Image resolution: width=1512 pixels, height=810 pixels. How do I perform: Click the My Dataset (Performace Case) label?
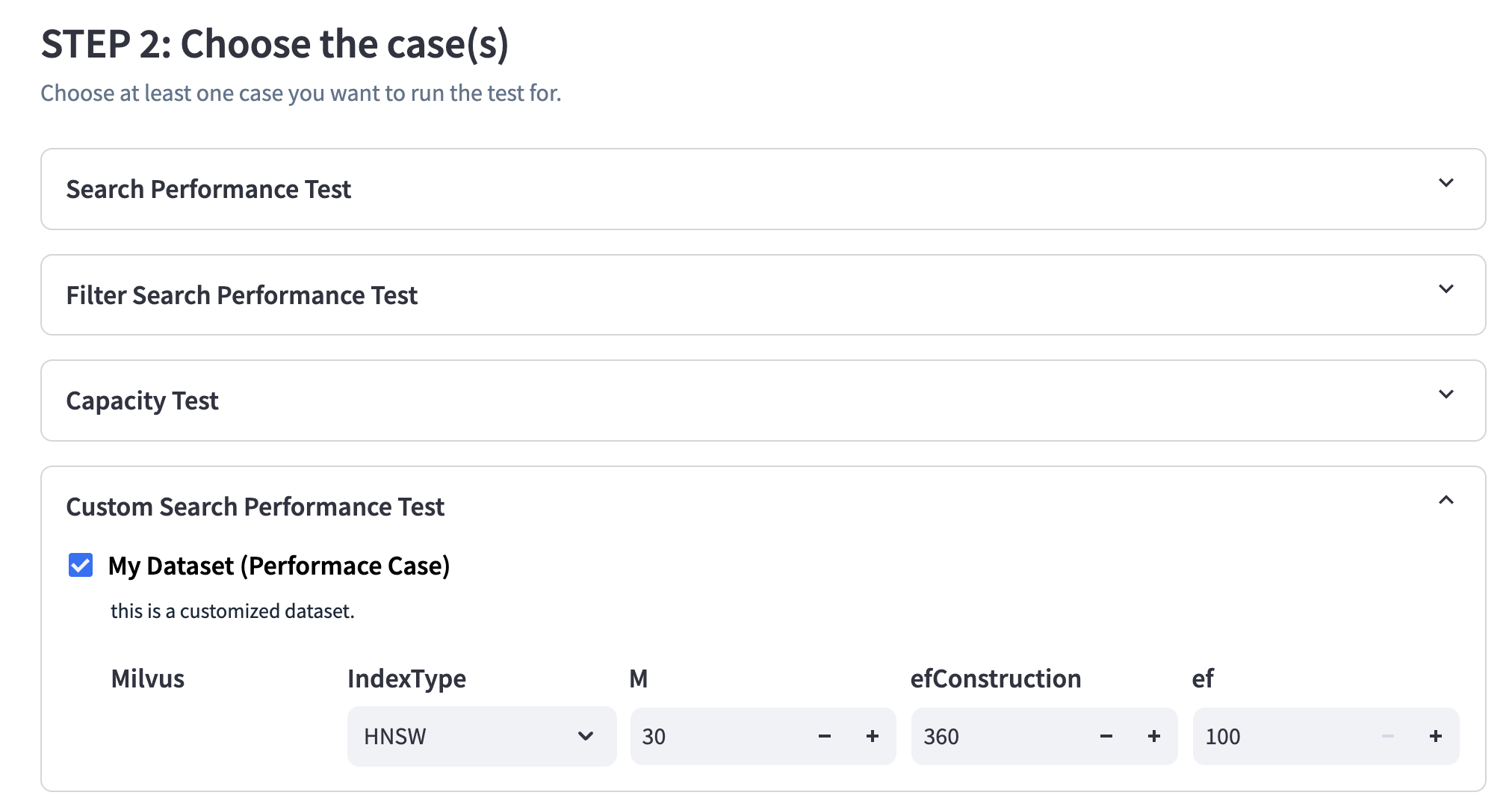[279, 566]
